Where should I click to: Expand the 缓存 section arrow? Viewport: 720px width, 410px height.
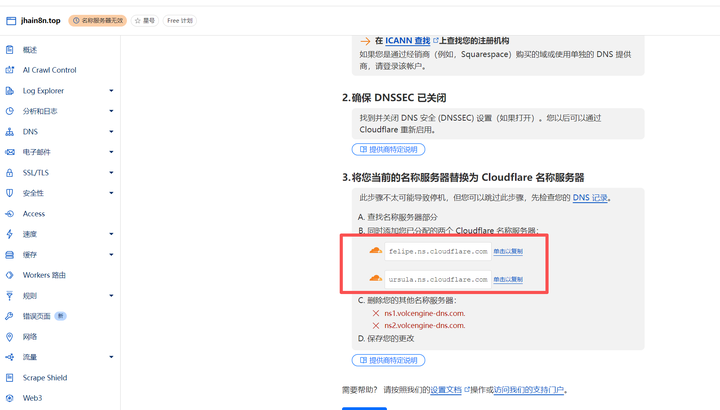click(x=111, y=254)
